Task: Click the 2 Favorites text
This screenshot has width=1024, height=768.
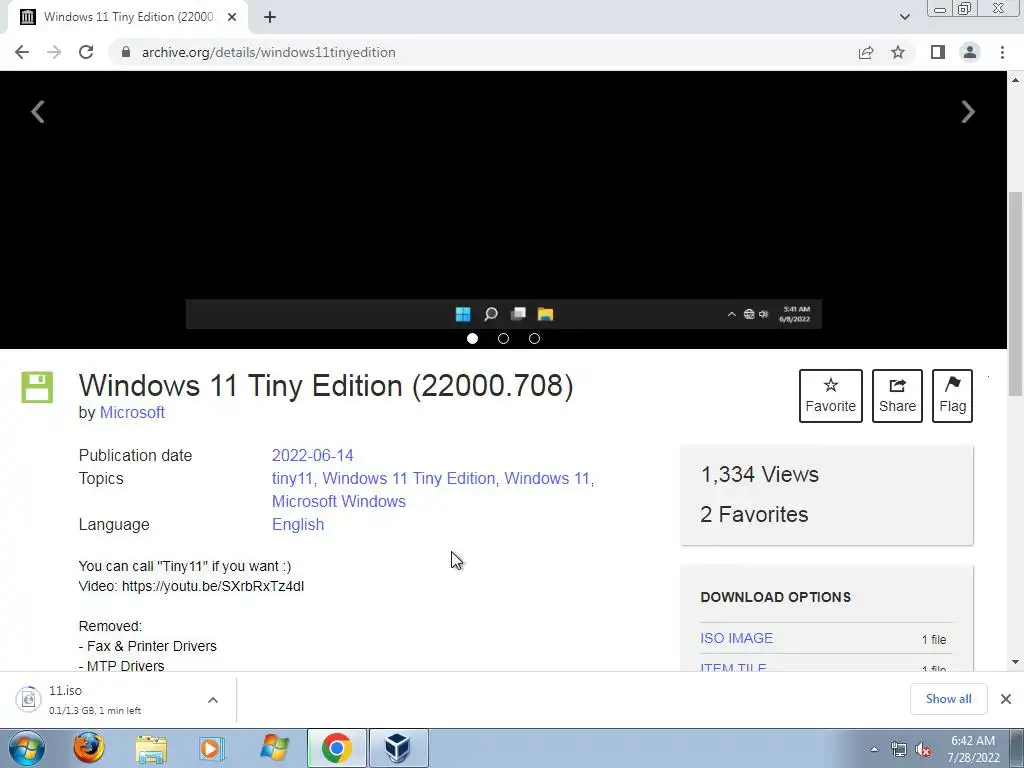Action: (754, 515)
